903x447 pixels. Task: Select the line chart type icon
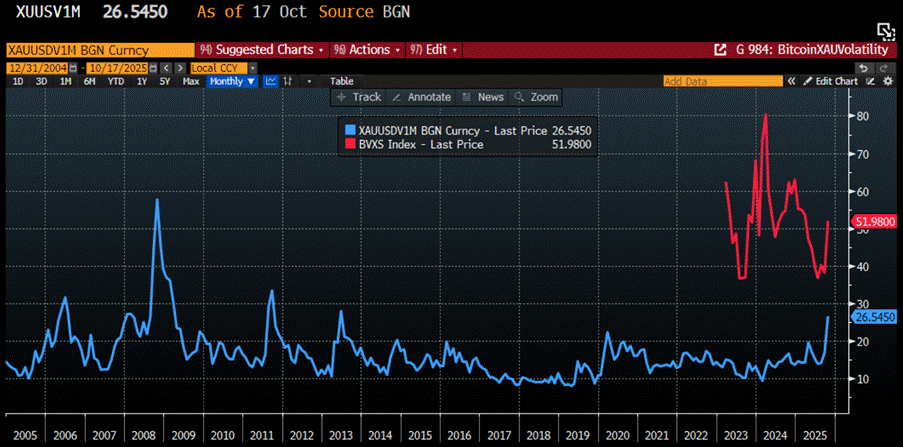point(271,81)
